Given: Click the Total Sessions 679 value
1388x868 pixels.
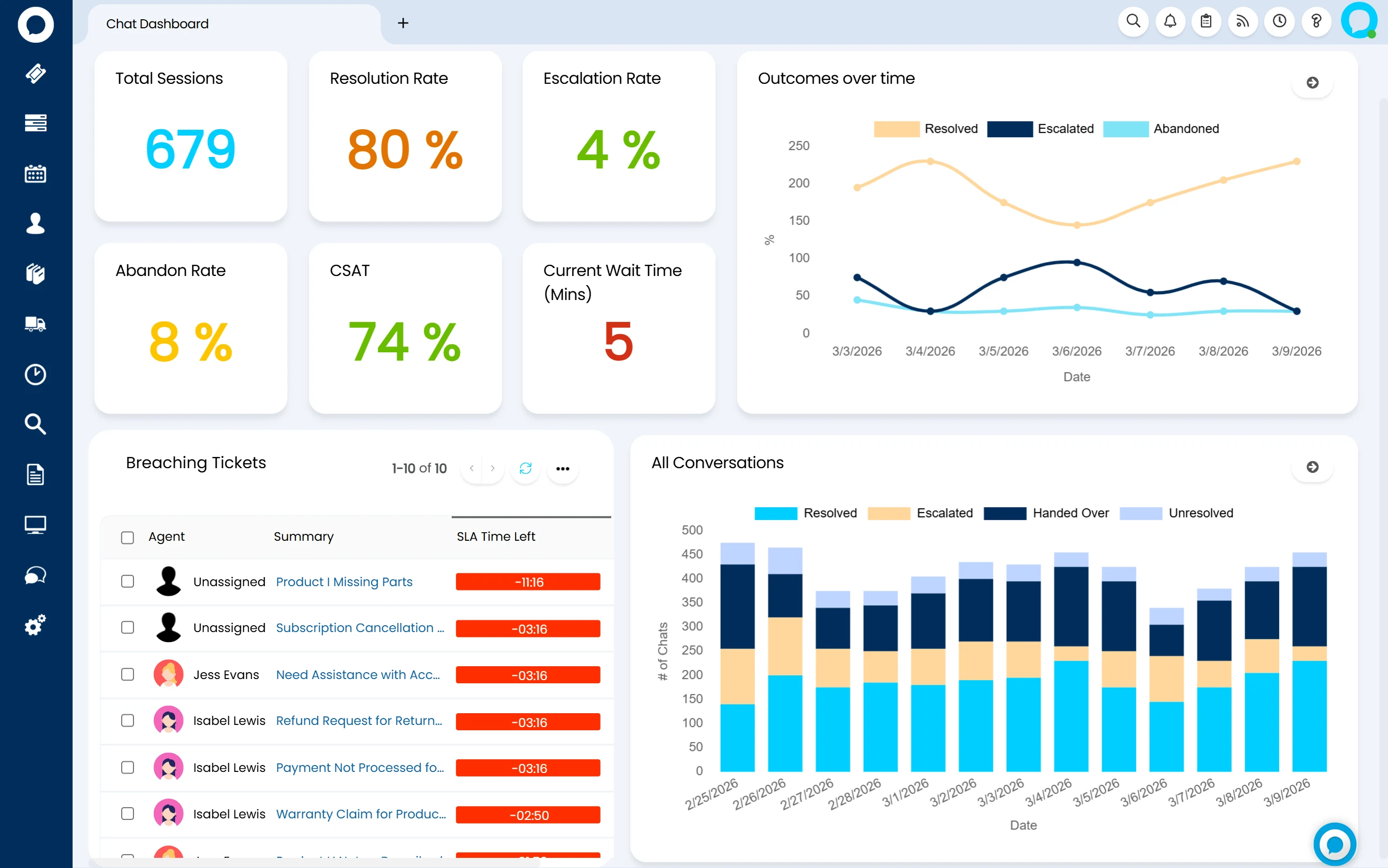Looking at the screenshot, I should coord(191,150).
